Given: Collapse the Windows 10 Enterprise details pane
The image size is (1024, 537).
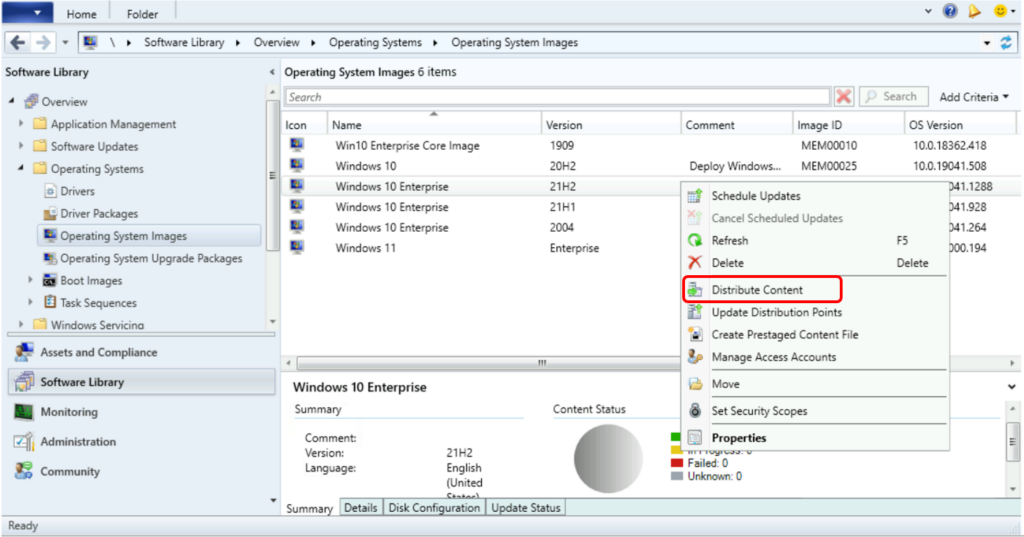Looking at the screenshot, I should click(1012, 387).
